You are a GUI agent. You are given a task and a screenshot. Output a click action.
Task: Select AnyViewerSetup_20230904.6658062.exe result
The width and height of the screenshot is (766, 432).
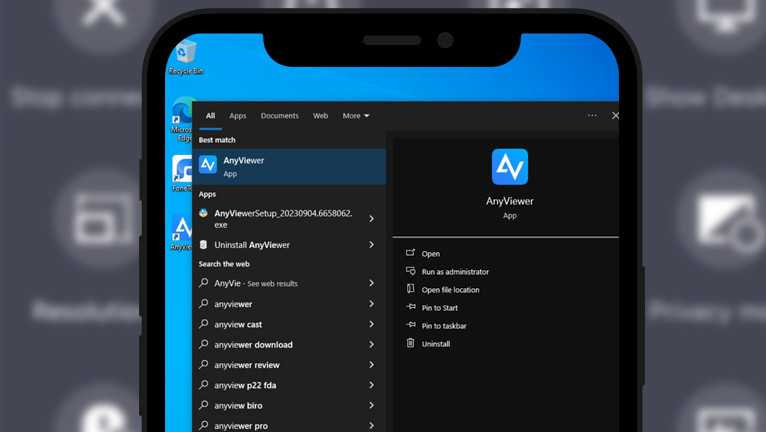289,219
